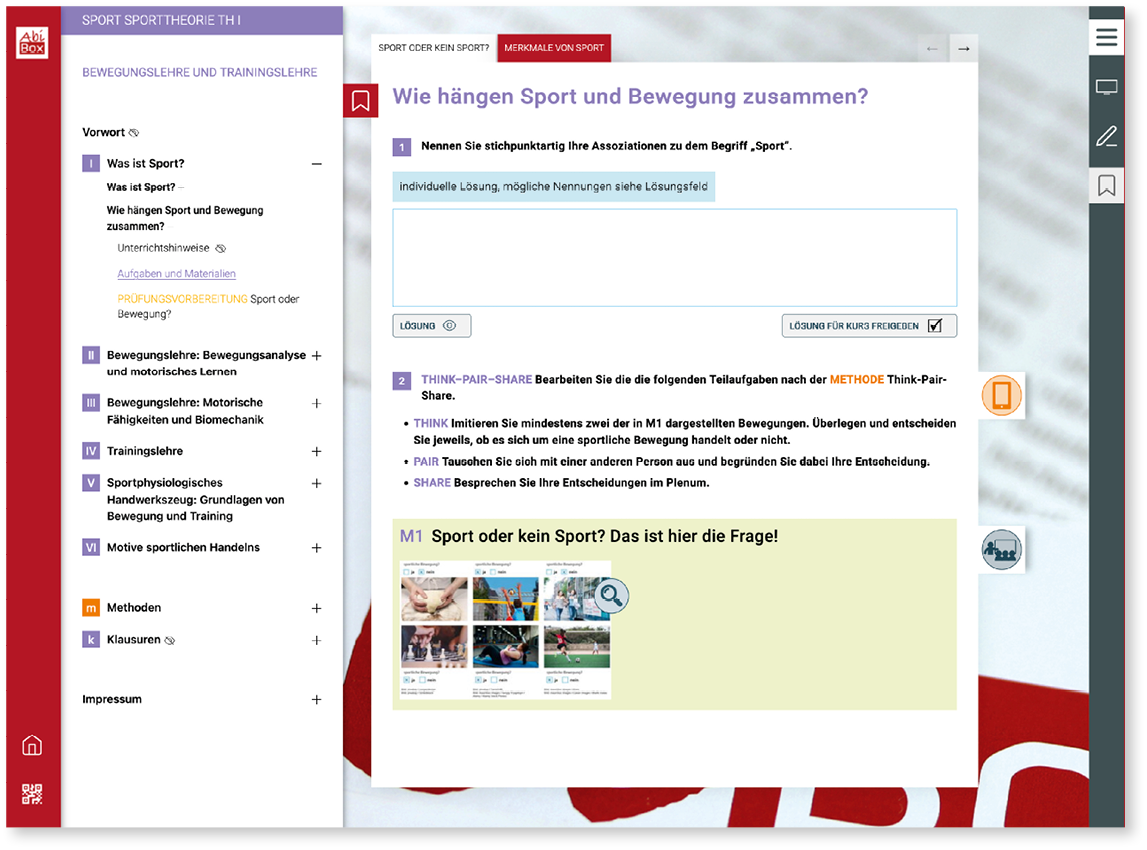Expand the Trainingslehre chapter
The image size is (1147, 850).
click(316, 452)
